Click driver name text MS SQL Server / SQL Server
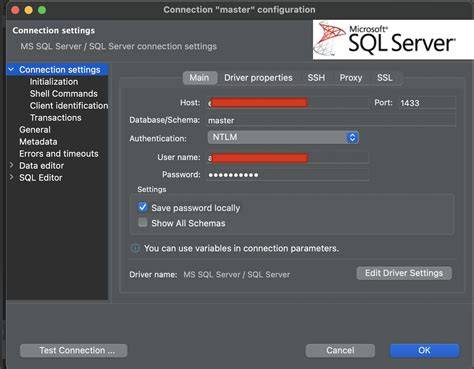The image size is (474, 369). [237, 275]
